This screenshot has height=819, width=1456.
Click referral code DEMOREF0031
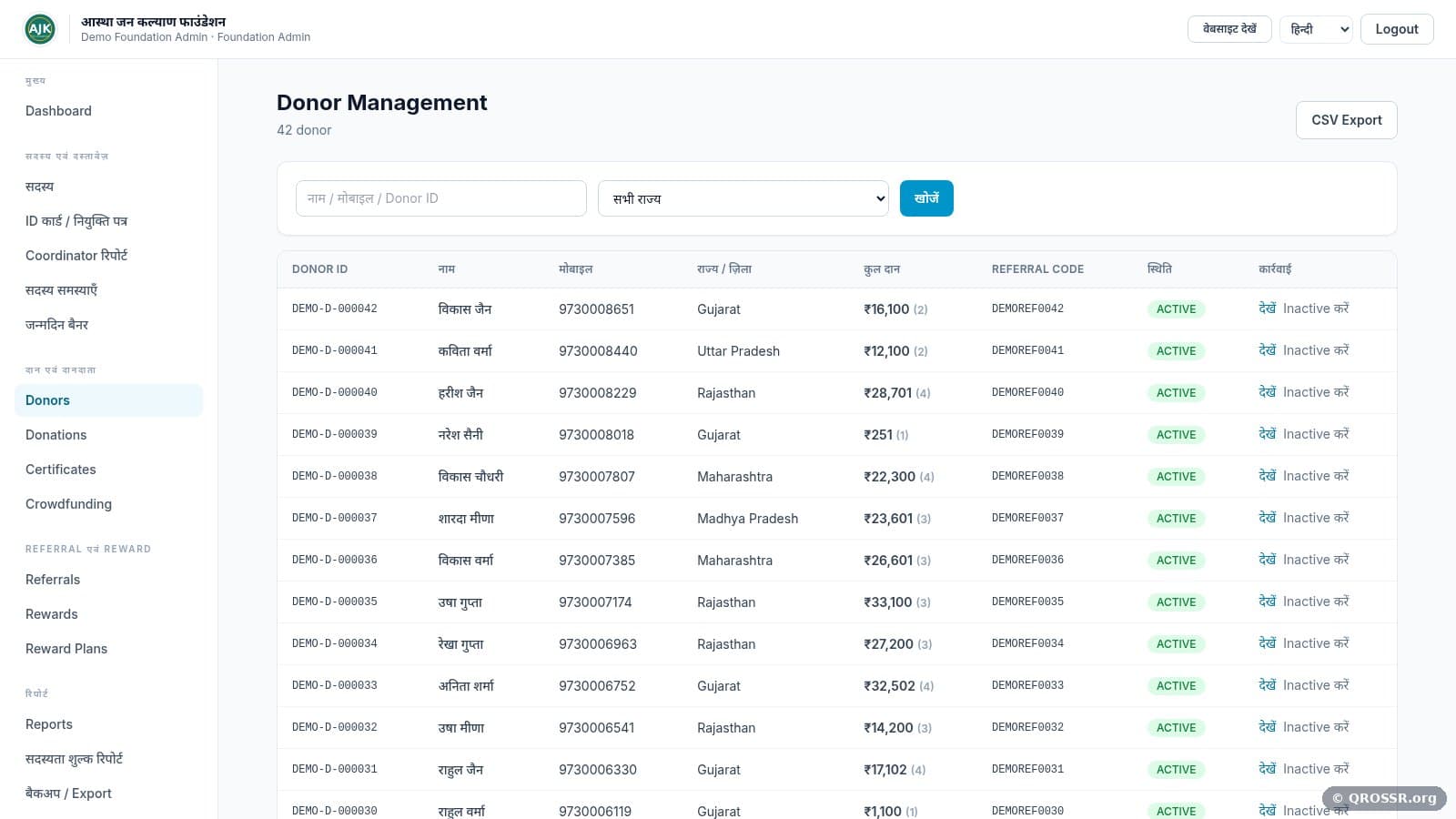click(1027, 769)
